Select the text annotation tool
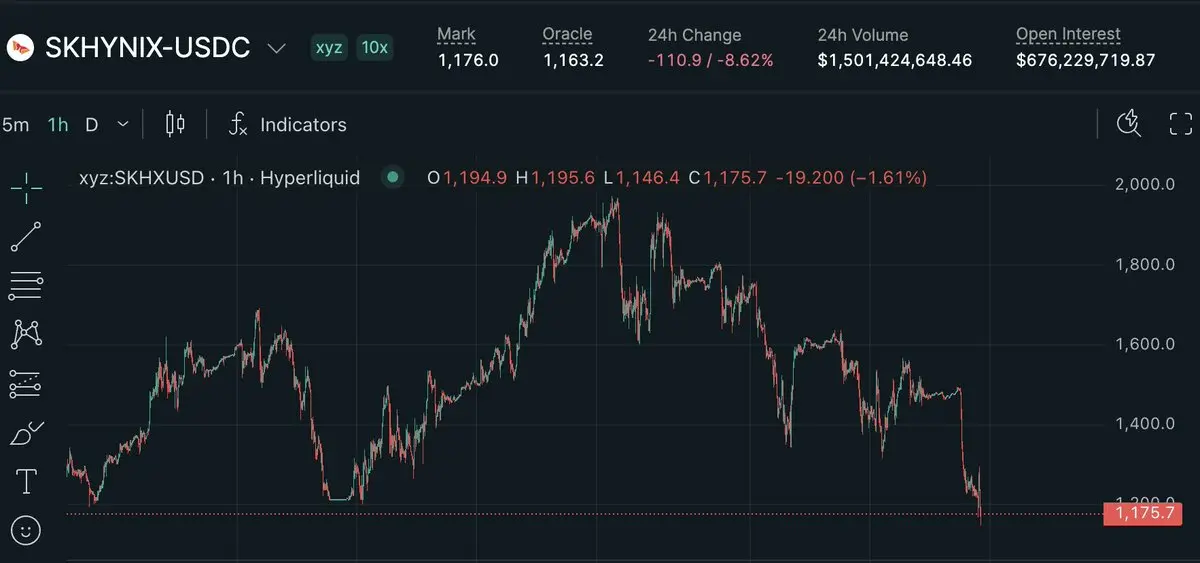The height and width of the screenshot is (563, 1200). (26, 483)
